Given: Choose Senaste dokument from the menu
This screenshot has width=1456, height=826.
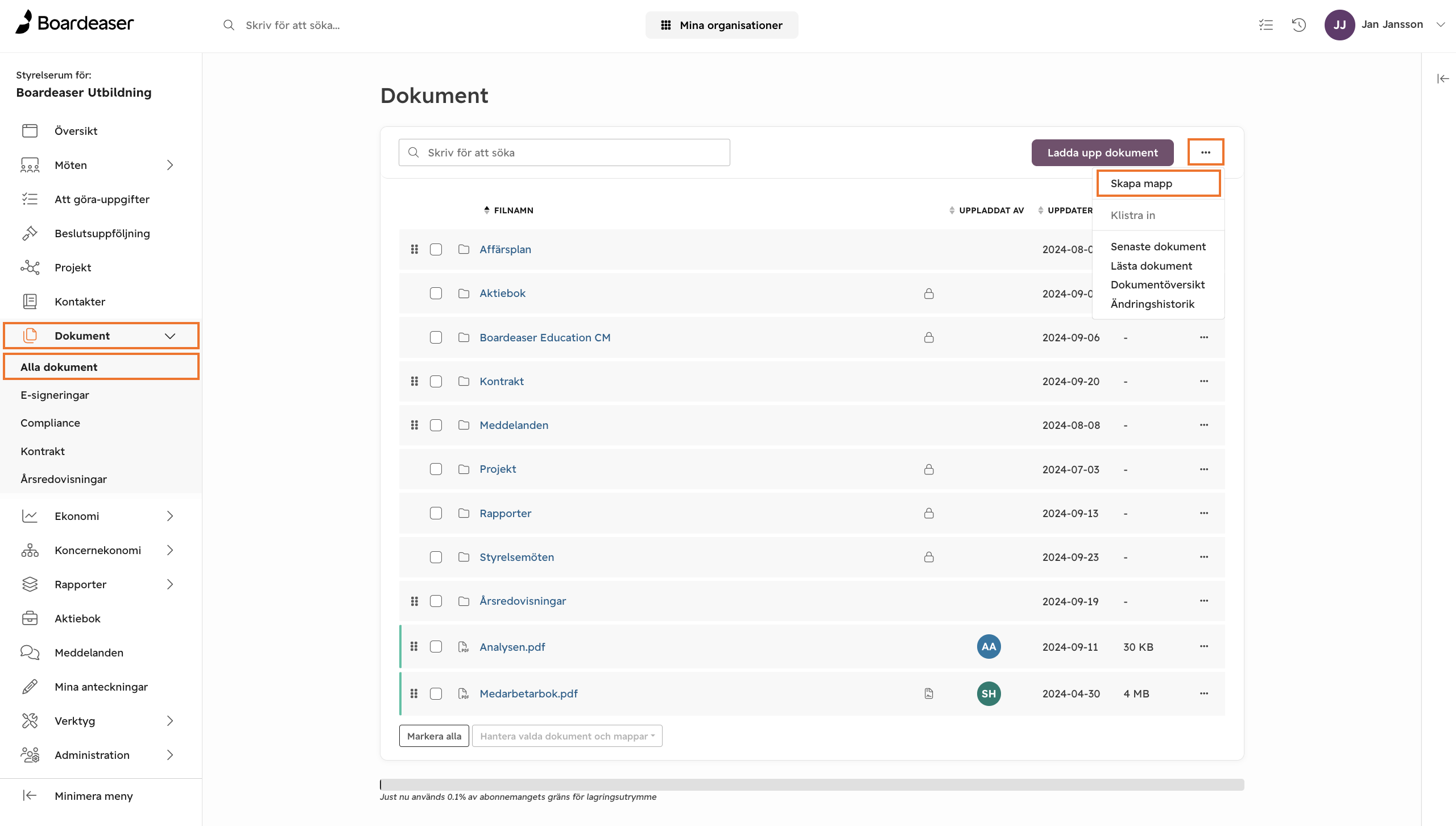Looking at the screenshot, I should (1158, 246).
